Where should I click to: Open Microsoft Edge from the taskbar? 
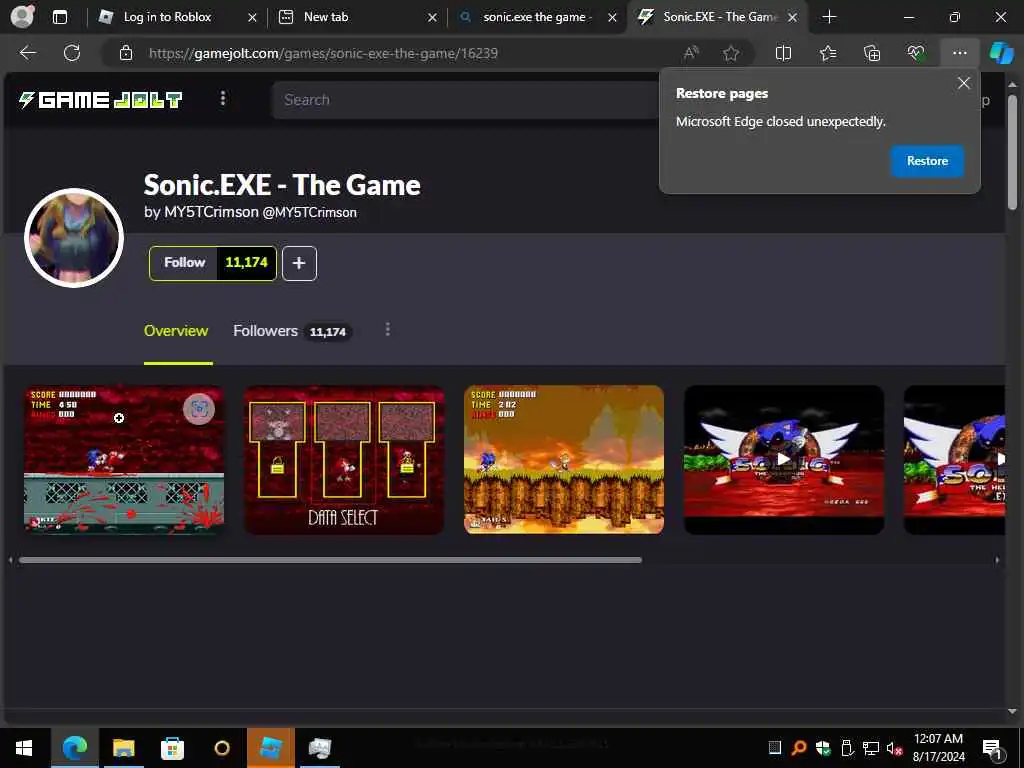74,748
